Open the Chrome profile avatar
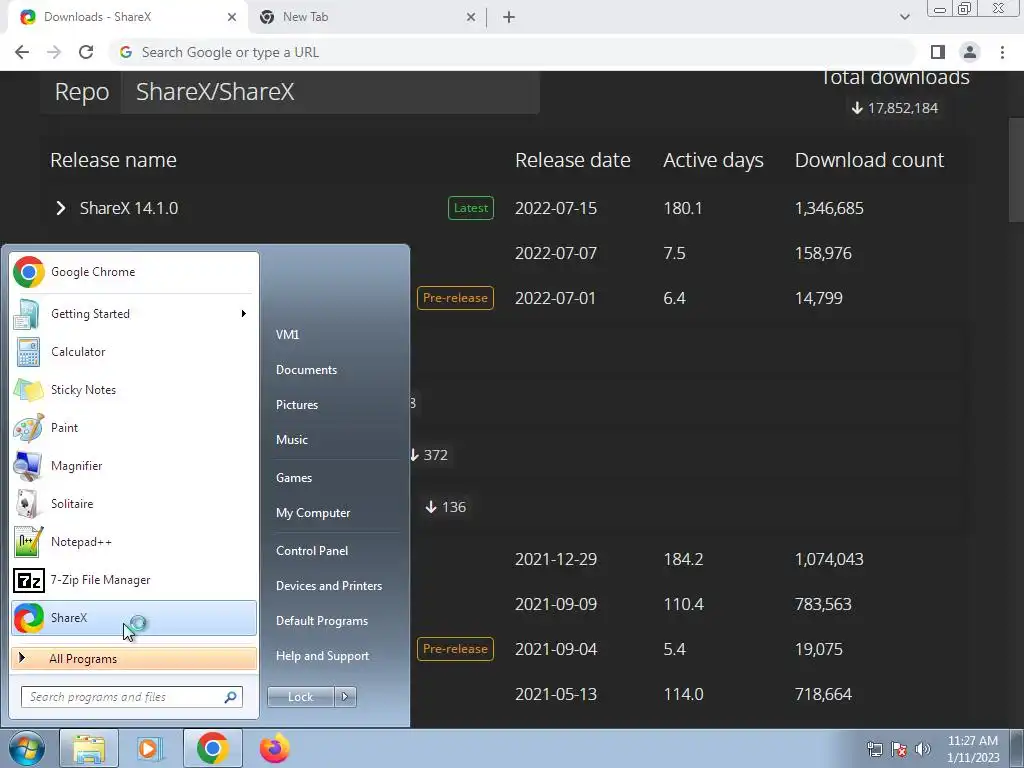Screen dimensions: 1024x768 (970, 52)
